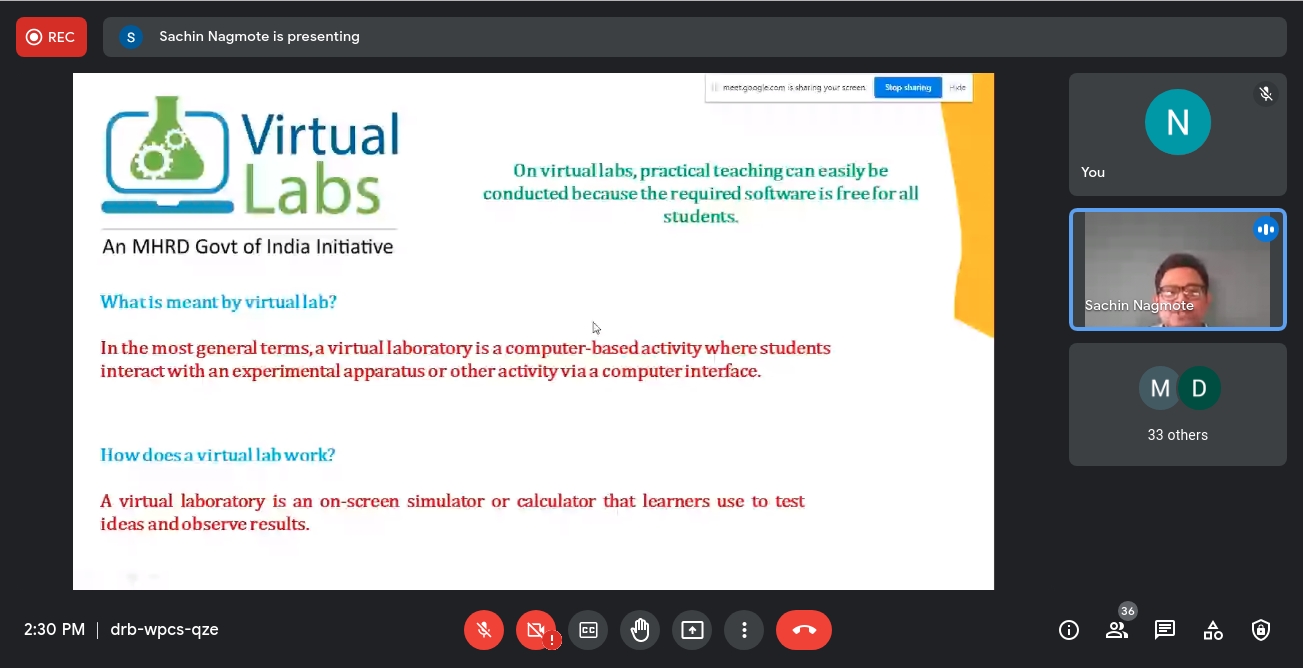The width and height of the screenshot is (1303, 668).
Task: Click the 2:30 PM time display
Action: [54, 630]
